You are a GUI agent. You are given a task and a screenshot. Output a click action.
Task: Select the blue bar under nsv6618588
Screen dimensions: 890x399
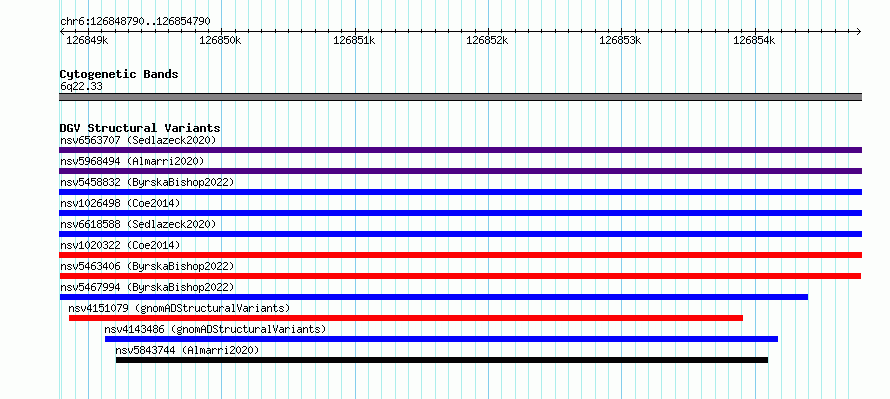[460, 234]
